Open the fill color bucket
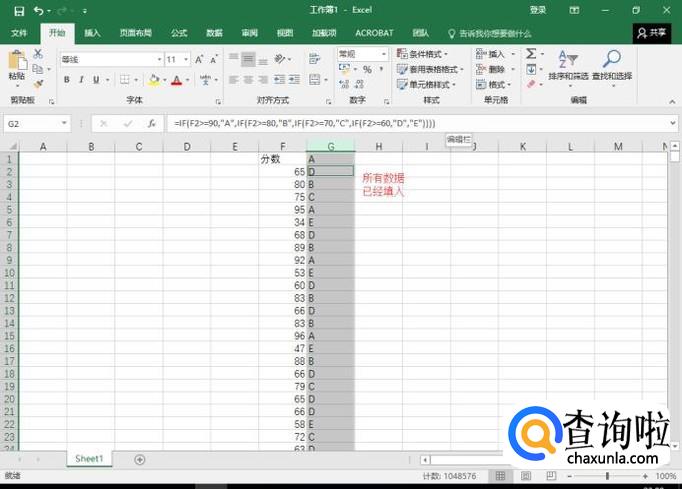 [x=154, y=80]
